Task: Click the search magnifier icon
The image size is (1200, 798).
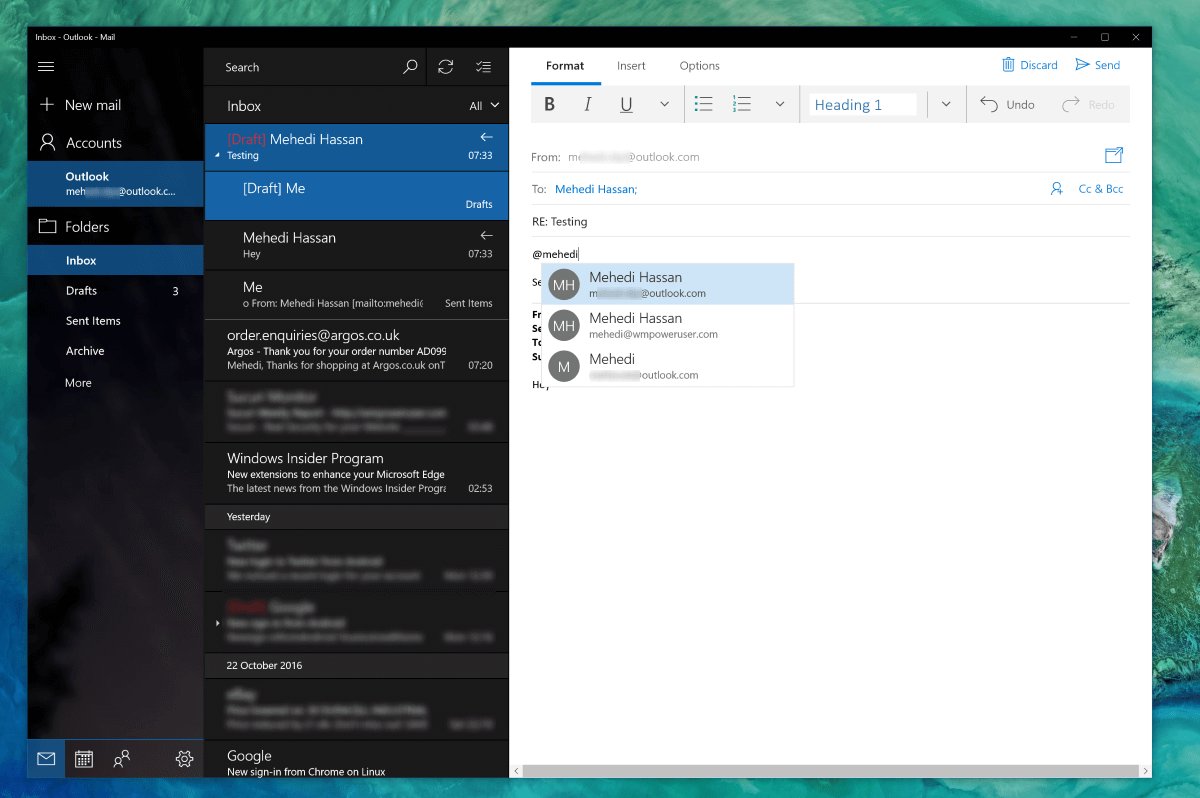Action: 410,67
